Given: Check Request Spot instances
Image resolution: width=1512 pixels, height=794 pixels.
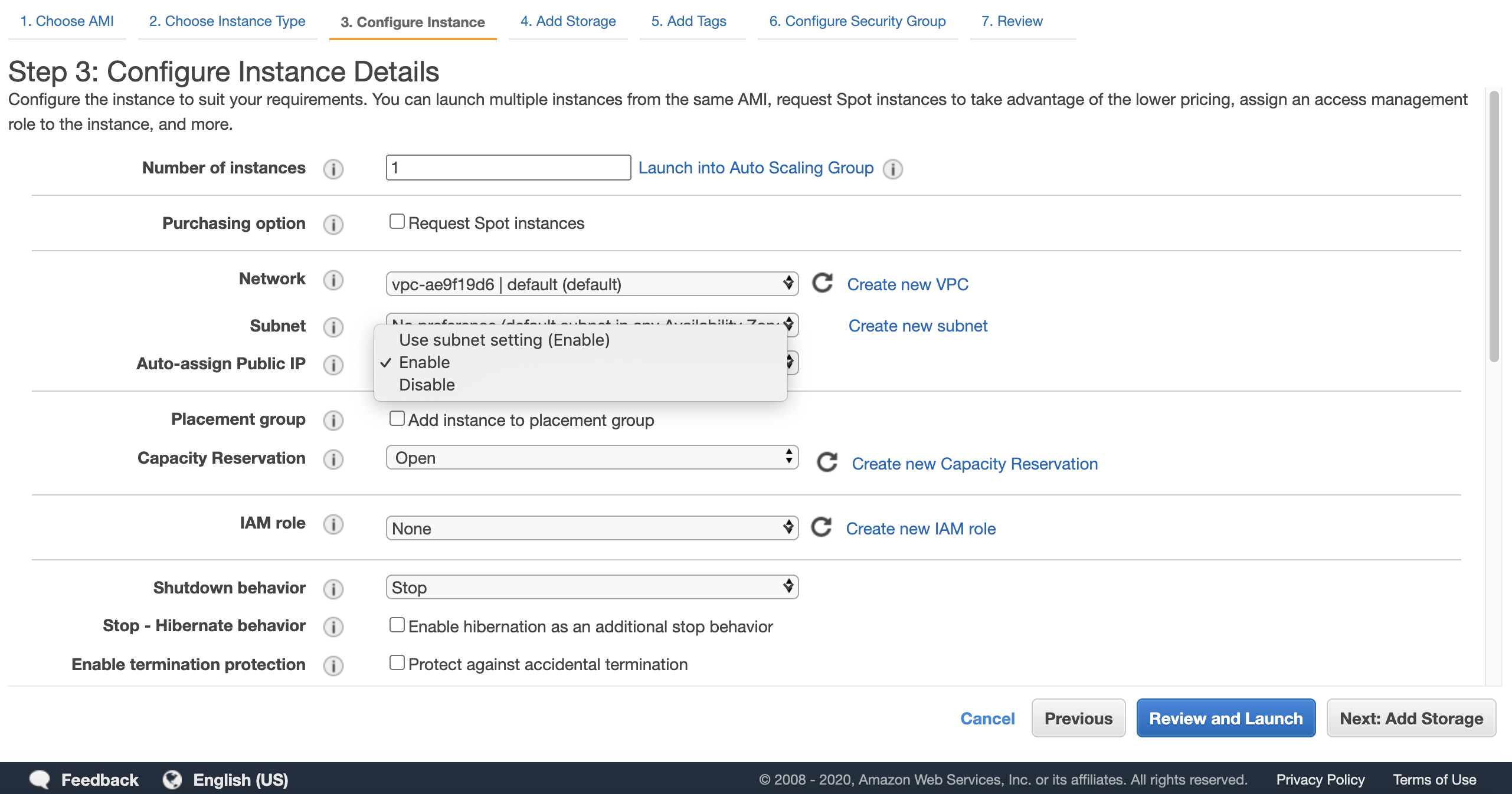Looking at the screenshot, I should 397,221.
